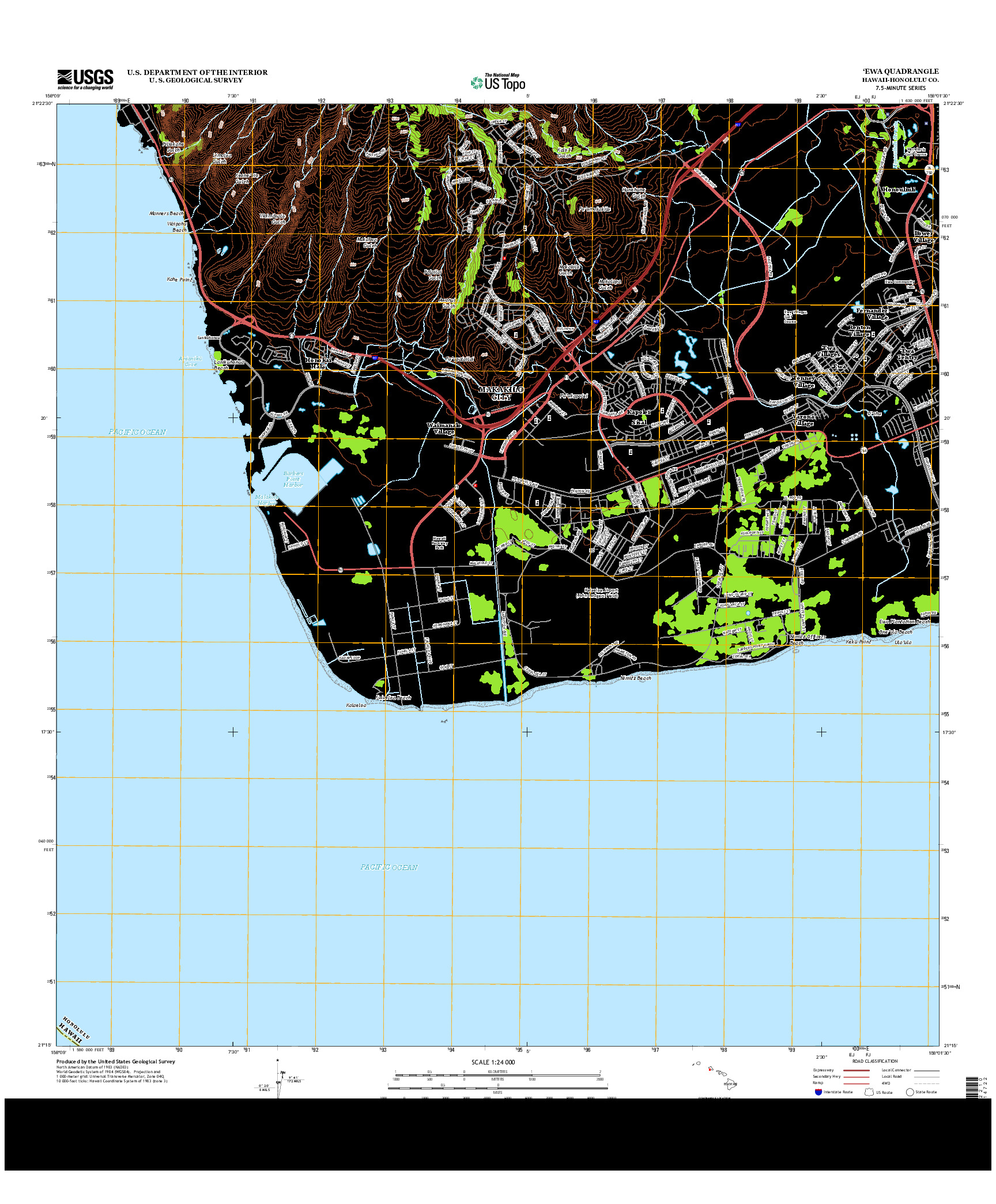Click 'U.S. DEPARTMENT OF THE INTERIOR' heading
996x1204 pixels.
coord(198,73)
